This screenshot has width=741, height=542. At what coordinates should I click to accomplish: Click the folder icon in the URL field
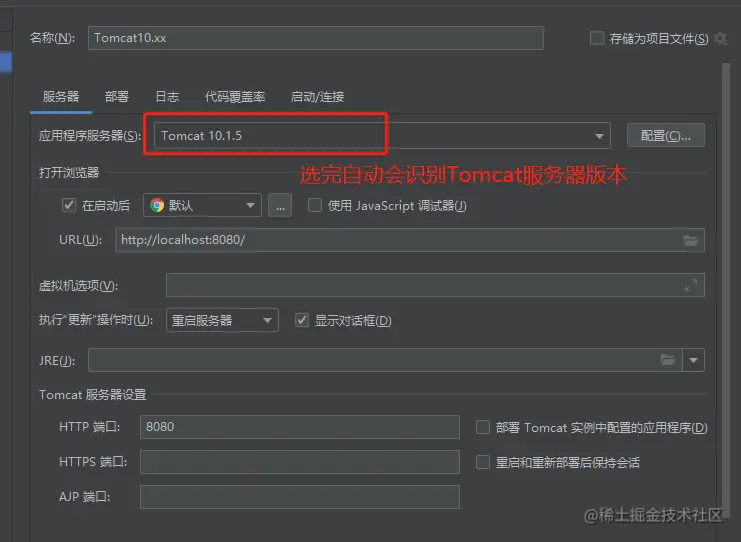(690, 241)
